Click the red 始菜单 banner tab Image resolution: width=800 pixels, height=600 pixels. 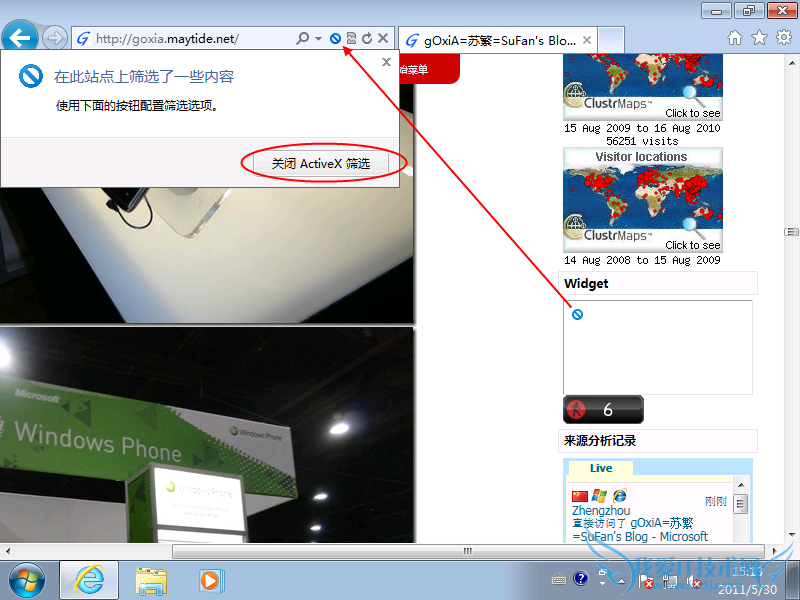tap(429, 69)
